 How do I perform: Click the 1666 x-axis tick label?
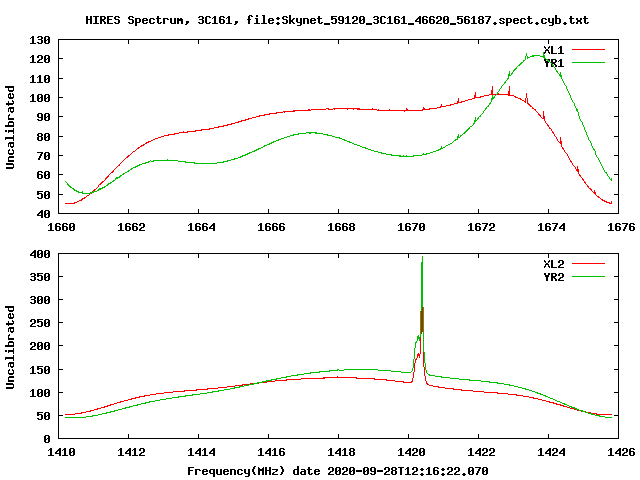[x=271, y=227]
